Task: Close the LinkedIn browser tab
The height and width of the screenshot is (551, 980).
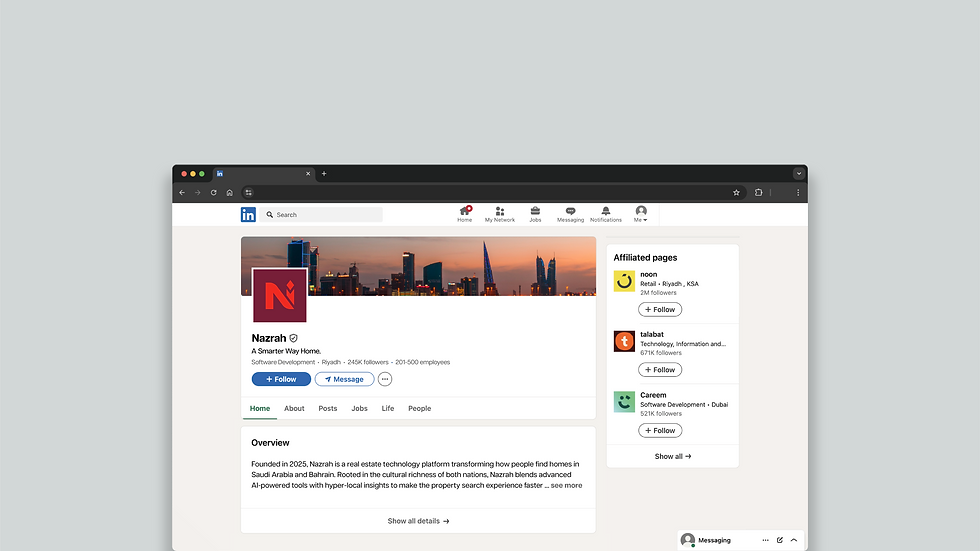Action: 308,174
